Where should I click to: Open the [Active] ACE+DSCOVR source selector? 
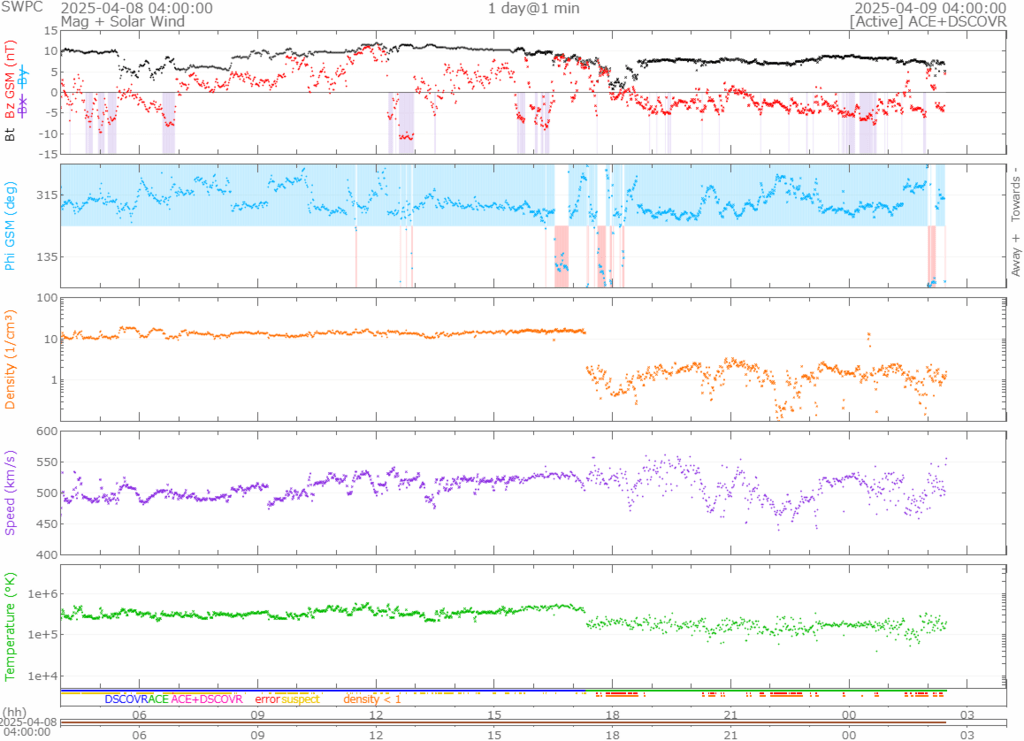coord(927,21)
